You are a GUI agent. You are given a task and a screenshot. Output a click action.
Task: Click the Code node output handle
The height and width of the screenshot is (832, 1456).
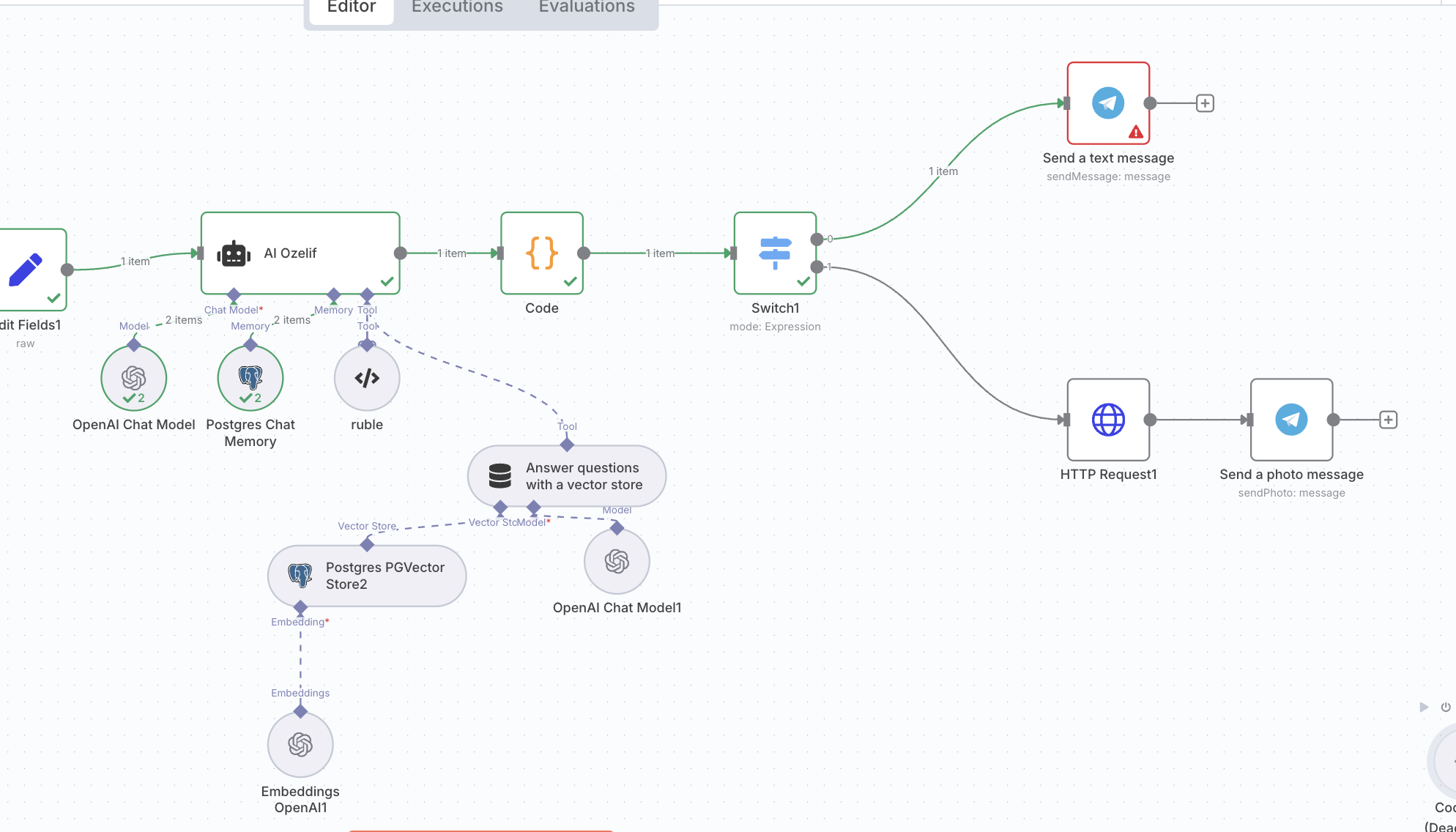583,253
